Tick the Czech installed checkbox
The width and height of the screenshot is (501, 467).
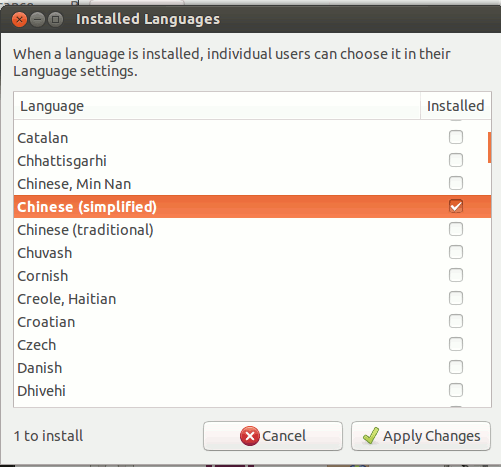pyautogui.click(x=456, y=344)
